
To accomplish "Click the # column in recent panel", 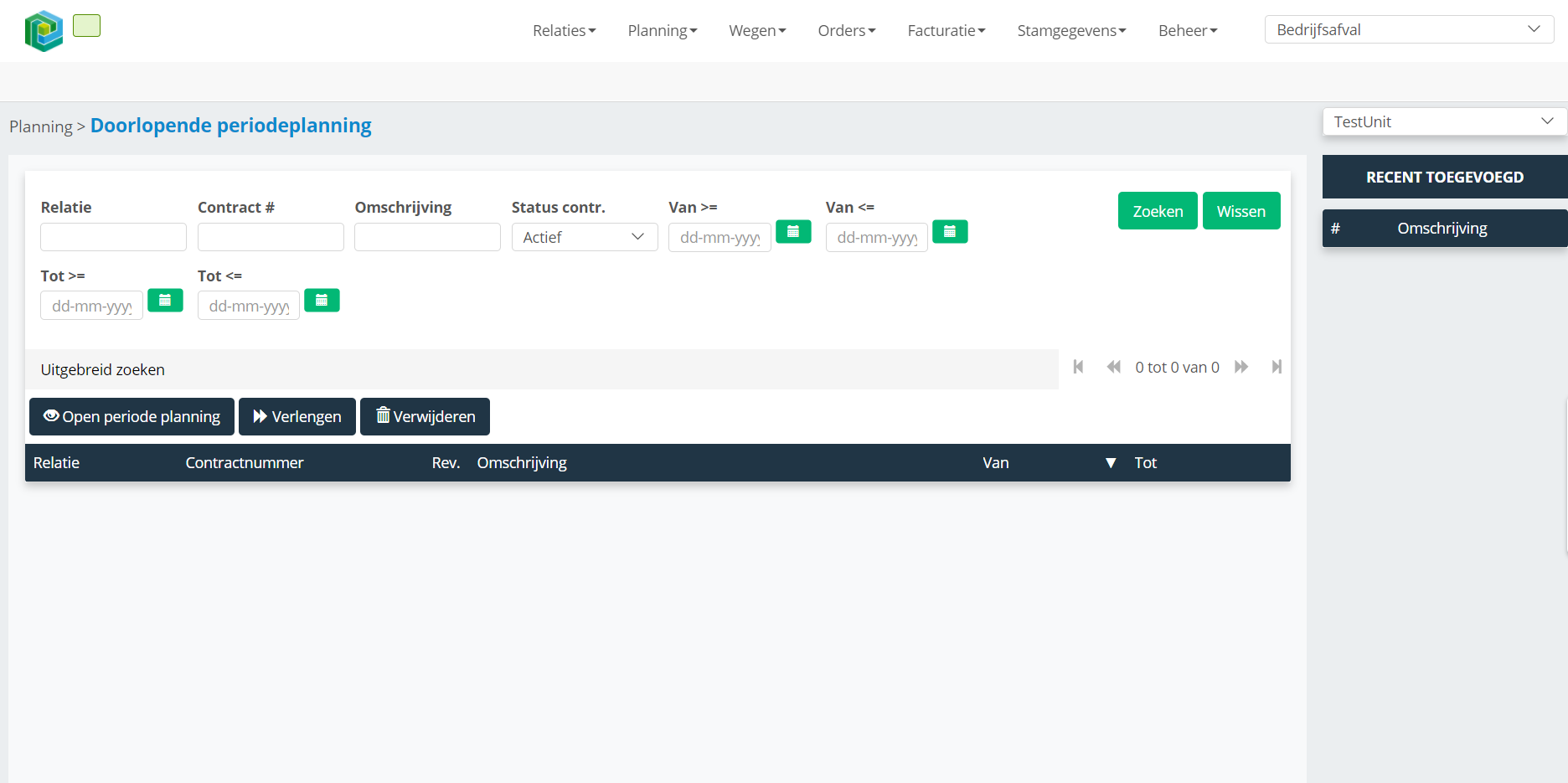I will [1335, 229].
